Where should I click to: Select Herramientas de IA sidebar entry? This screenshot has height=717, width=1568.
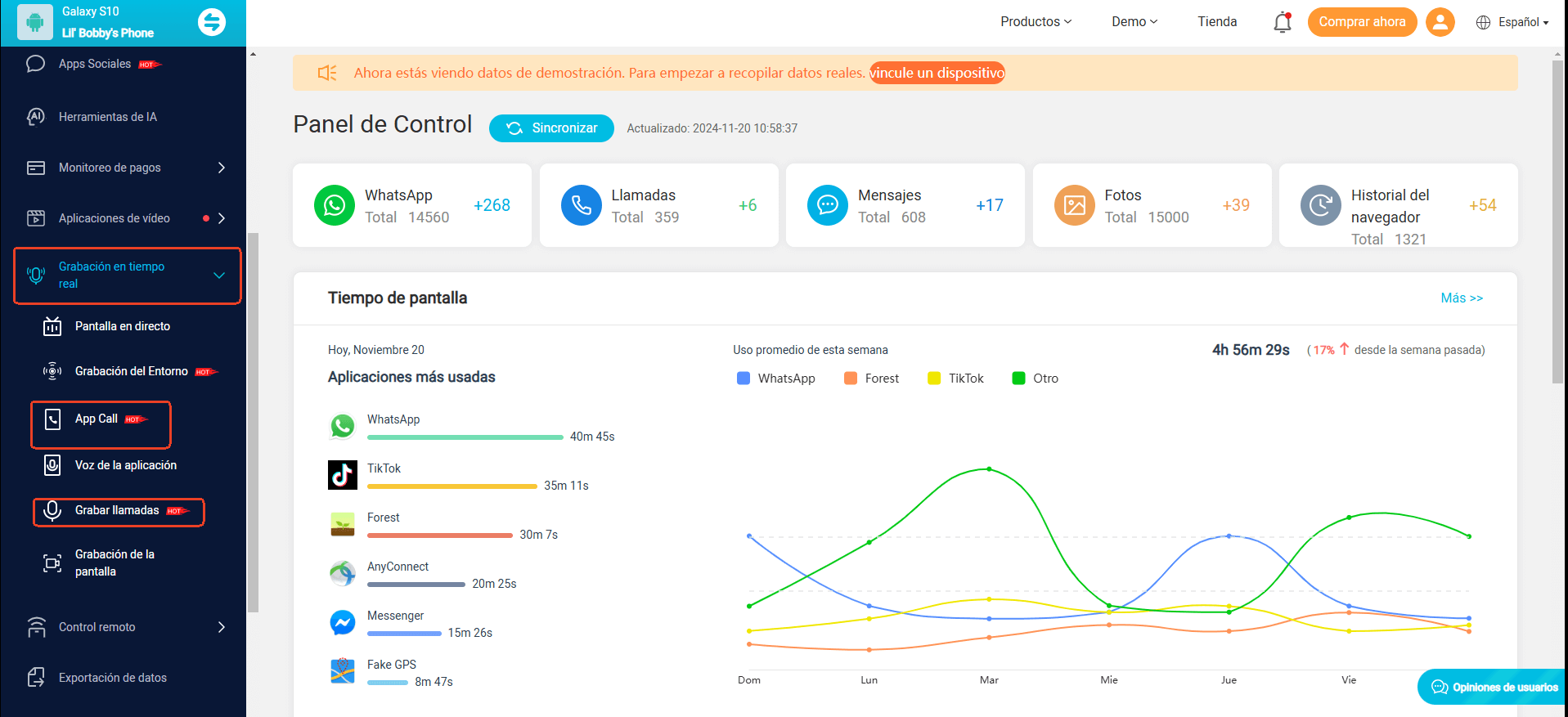point(108,117)
